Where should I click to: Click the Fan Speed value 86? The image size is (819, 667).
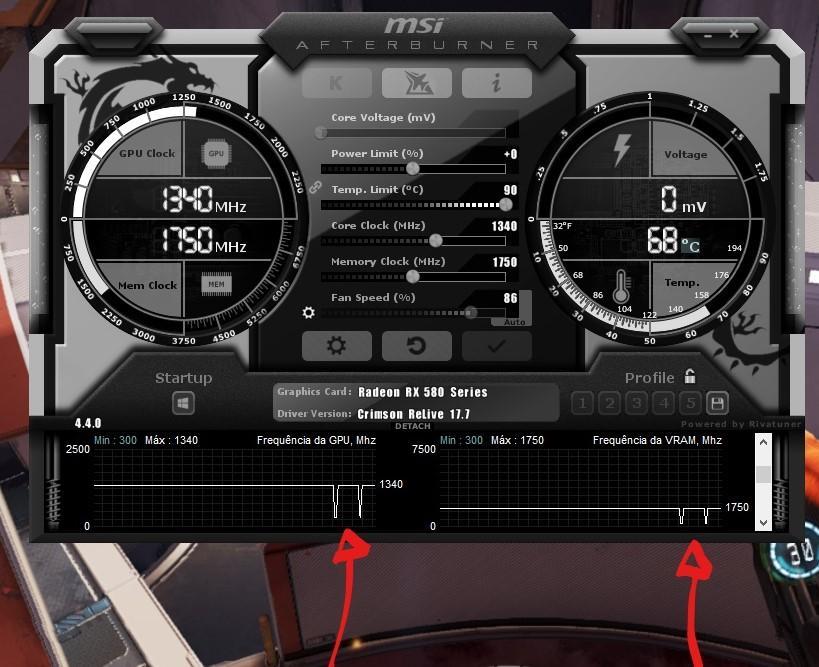coord(510,298)
